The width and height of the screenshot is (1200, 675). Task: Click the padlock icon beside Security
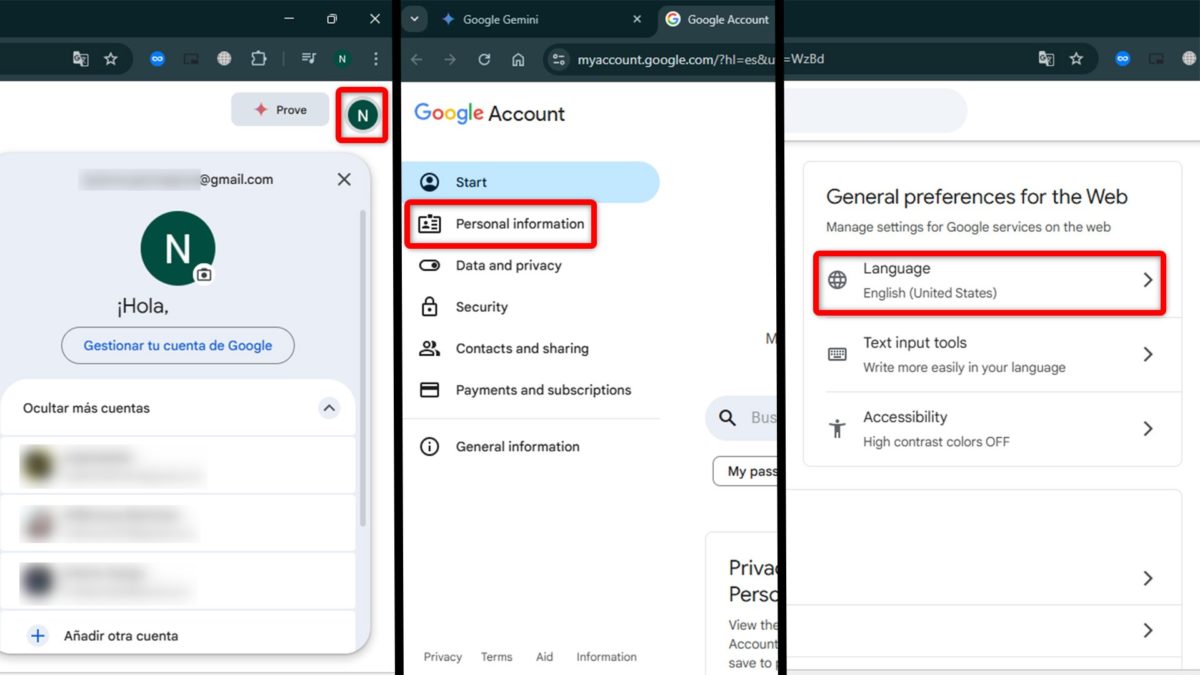click(429, 307)
